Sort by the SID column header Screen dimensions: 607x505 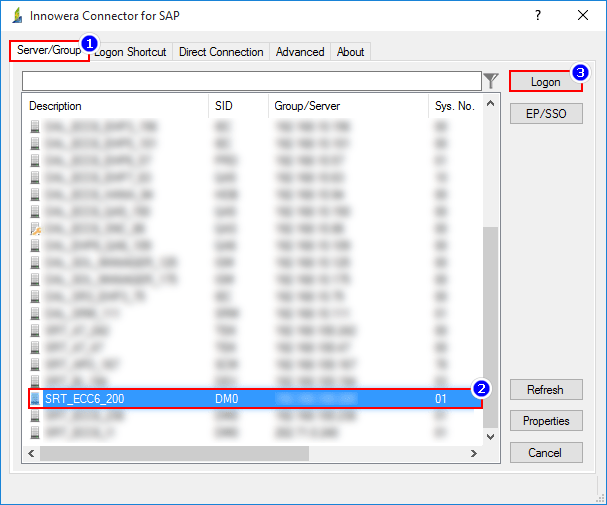click(x=238, y=106)
